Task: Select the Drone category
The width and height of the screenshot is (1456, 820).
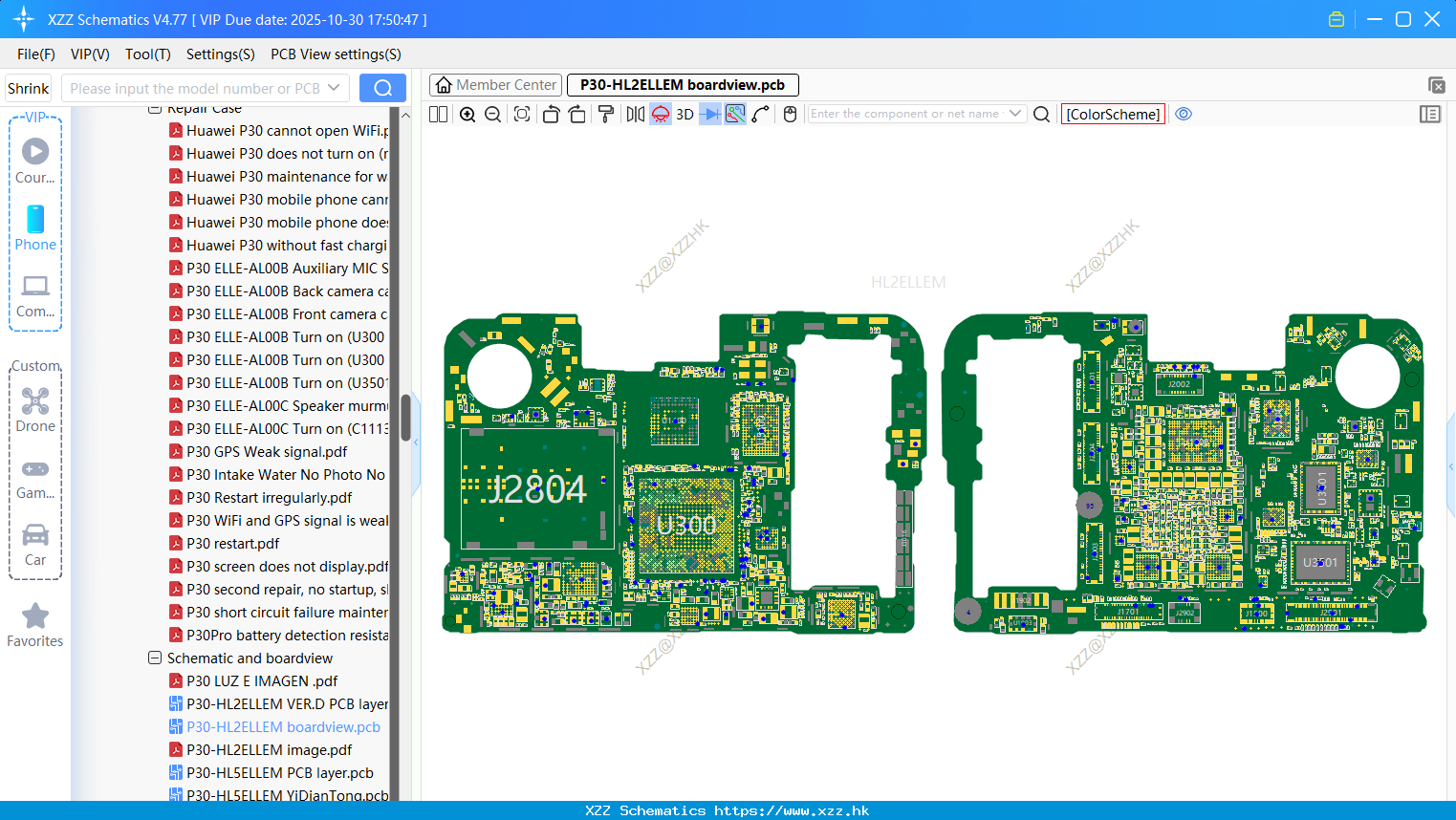Action: (35, 410)
